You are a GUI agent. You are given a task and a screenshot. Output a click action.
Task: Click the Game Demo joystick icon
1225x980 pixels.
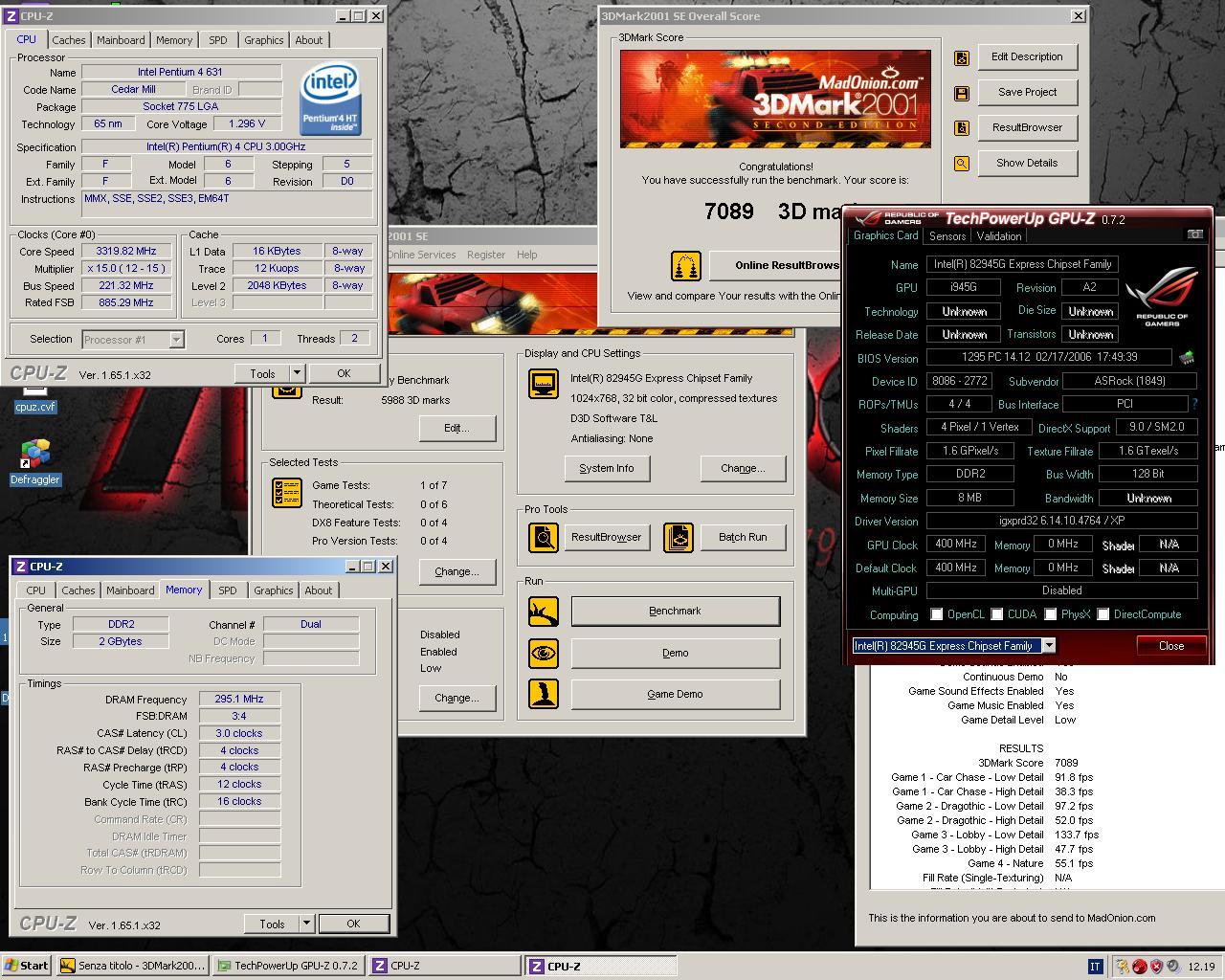click(x=544, y=694)
